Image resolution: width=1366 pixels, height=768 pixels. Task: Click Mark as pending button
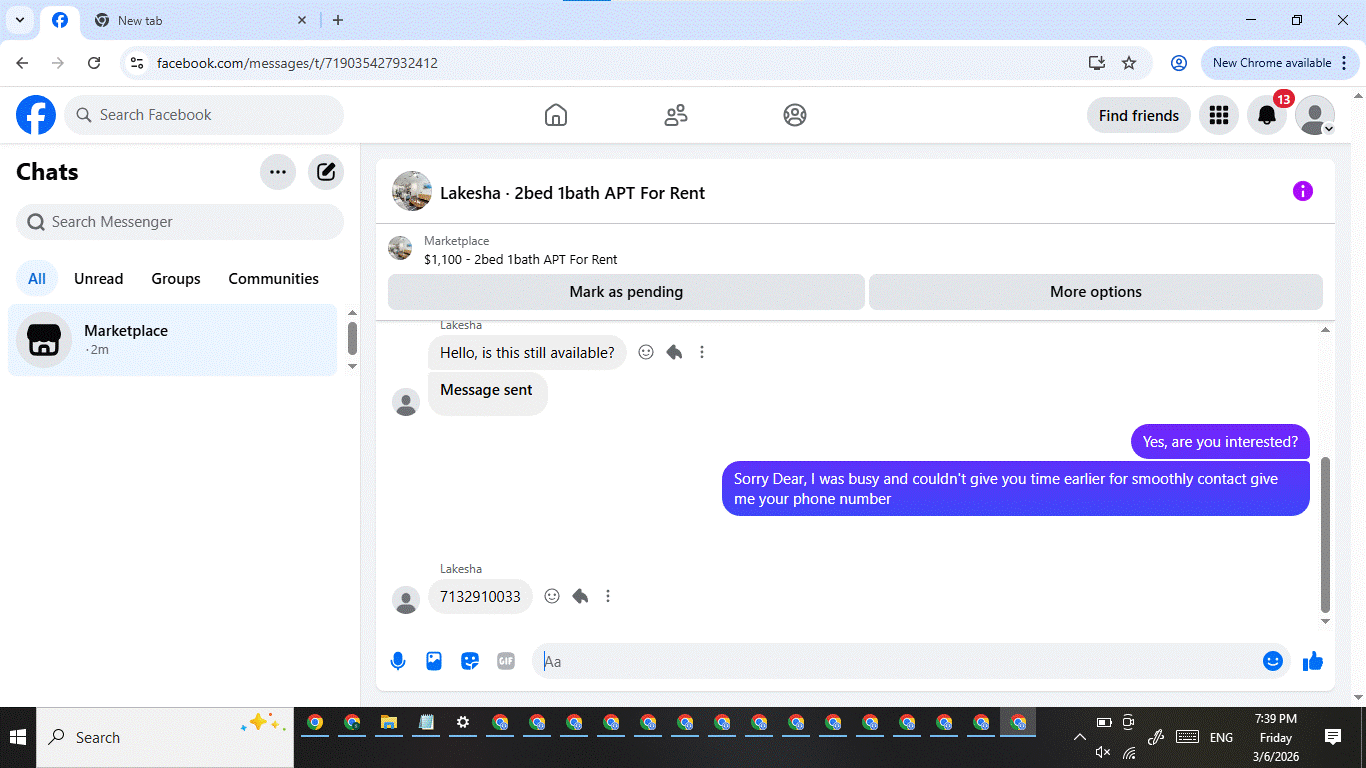tap(626, 292)
